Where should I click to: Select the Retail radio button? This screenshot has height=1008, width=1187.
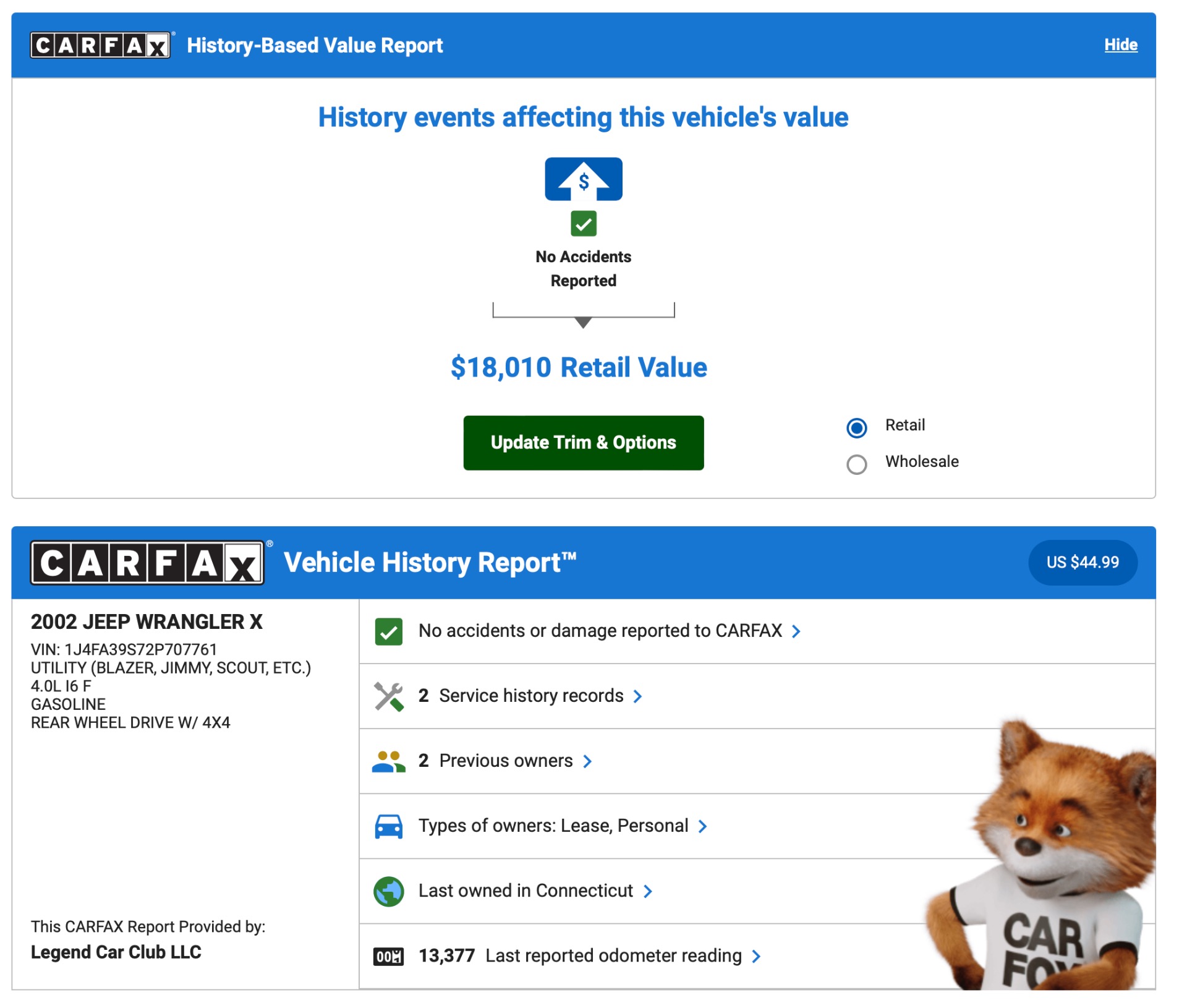coord(856,427)
